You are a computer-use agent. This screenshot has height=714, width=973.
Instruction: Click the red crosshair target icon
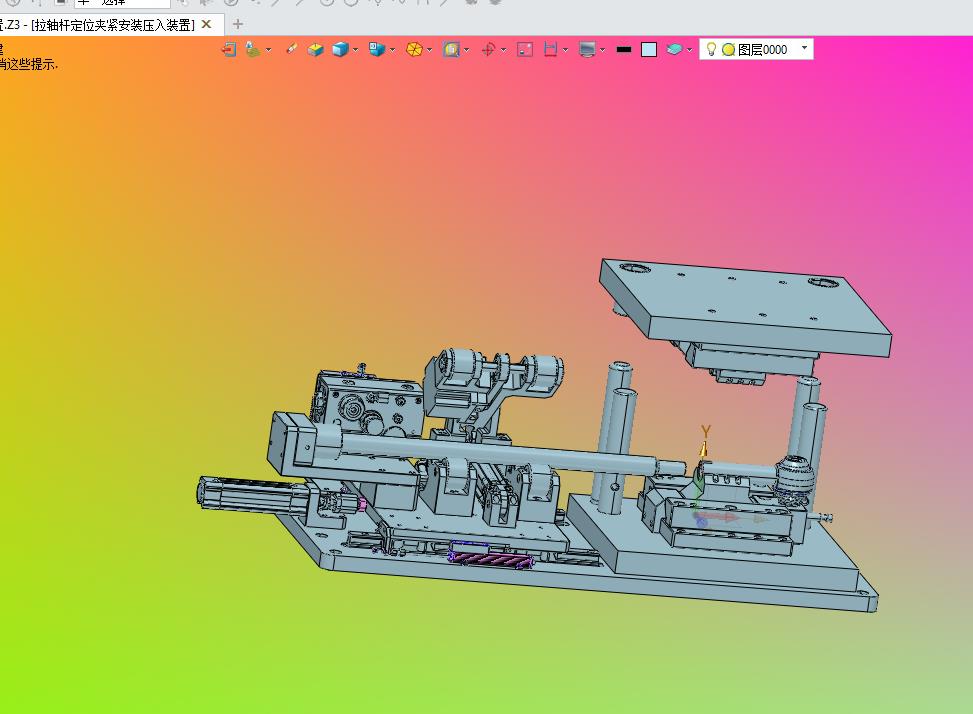[488, 49]
